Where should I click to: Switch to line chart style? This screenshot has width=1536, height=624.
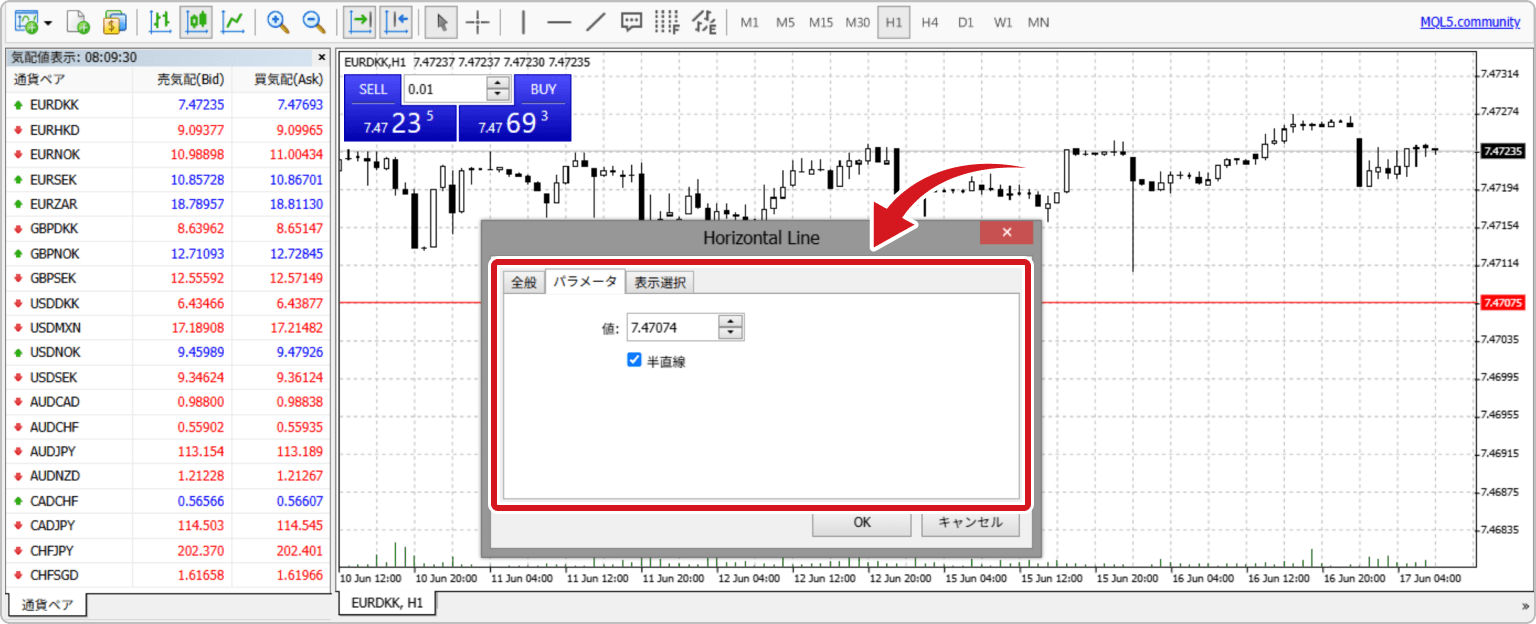[x=234, y=21]
